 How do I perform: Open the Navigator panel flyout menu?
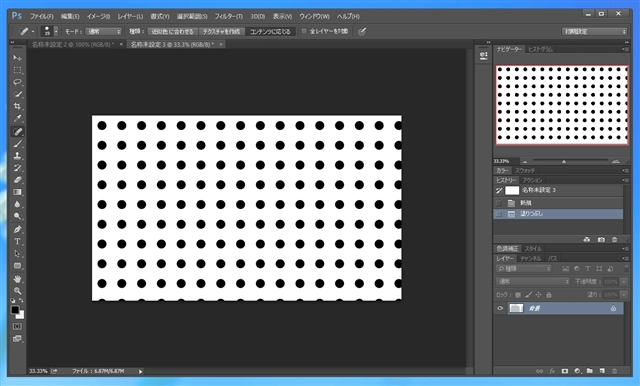pyautogui.click(x=625, y=49)
